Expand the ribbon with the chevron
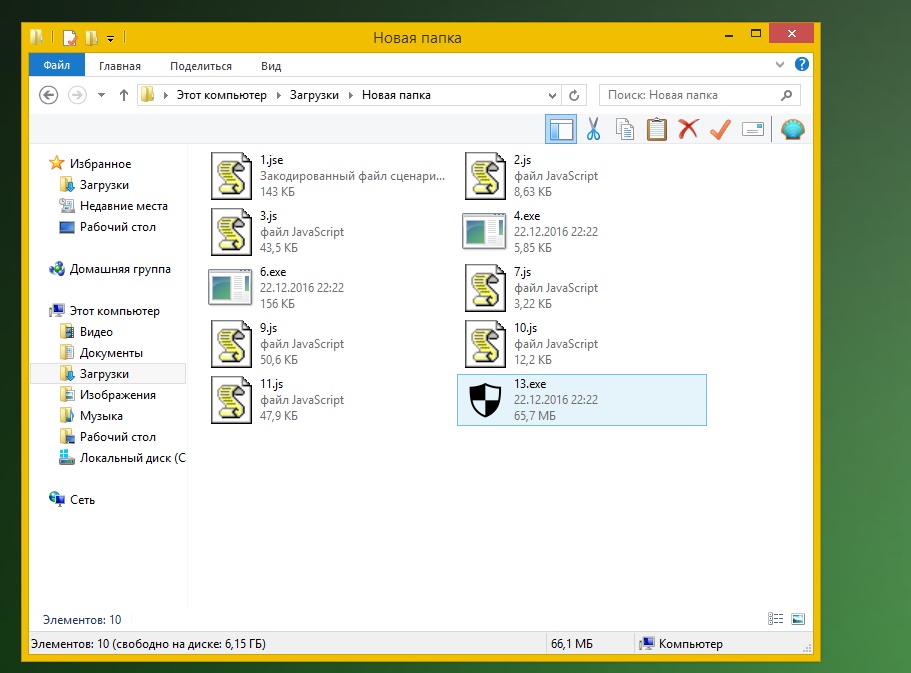The height and width of the screenshot is (673, 911). coord(782,65)
